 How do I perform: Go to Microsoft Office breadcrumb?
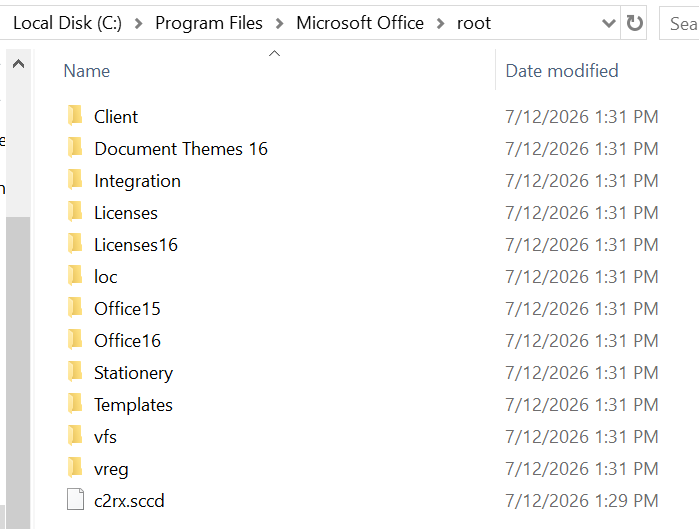(360, 23)
